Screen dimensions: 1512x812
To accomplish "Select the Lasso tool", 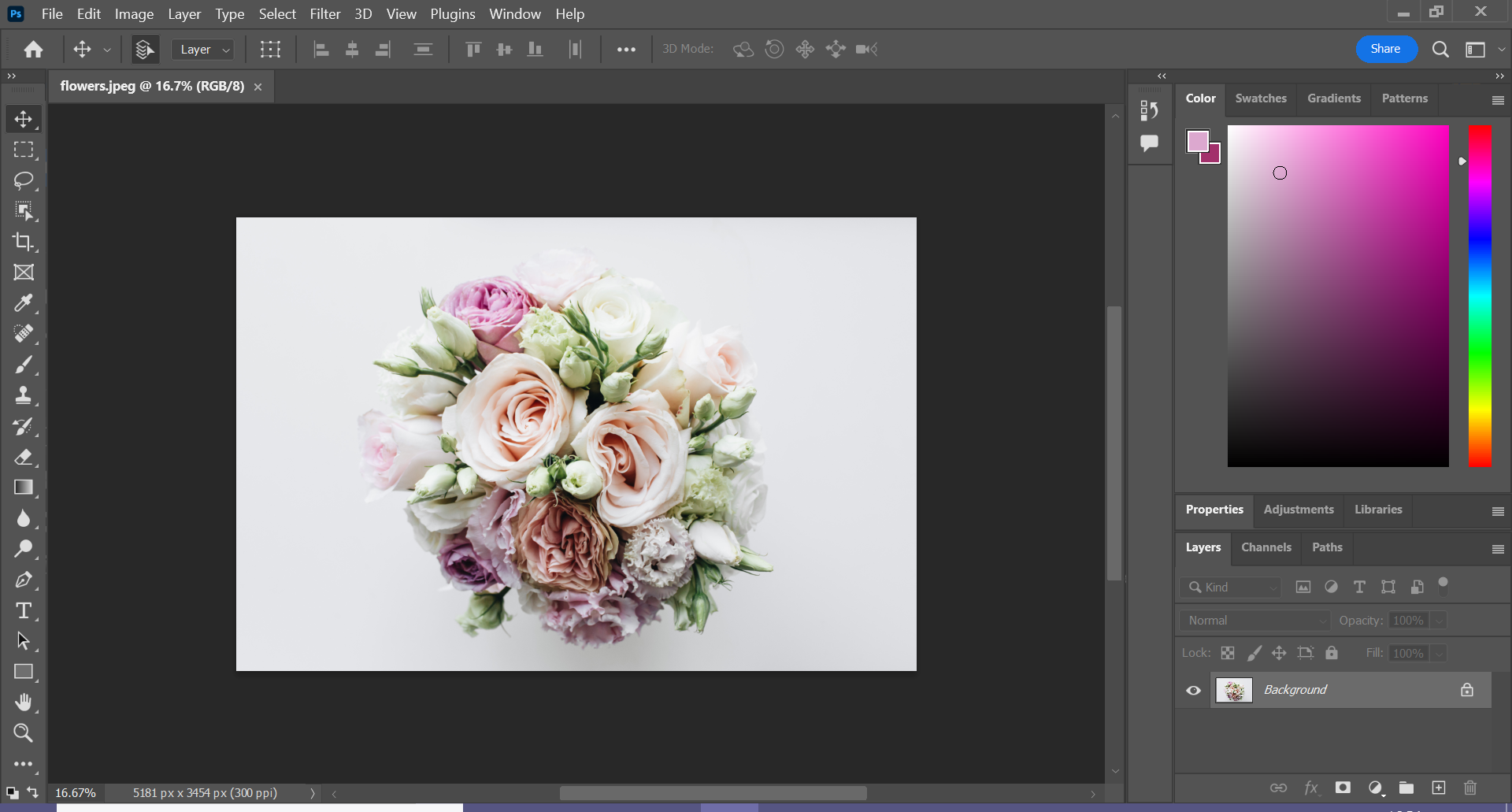I will [x=24, y=180].
